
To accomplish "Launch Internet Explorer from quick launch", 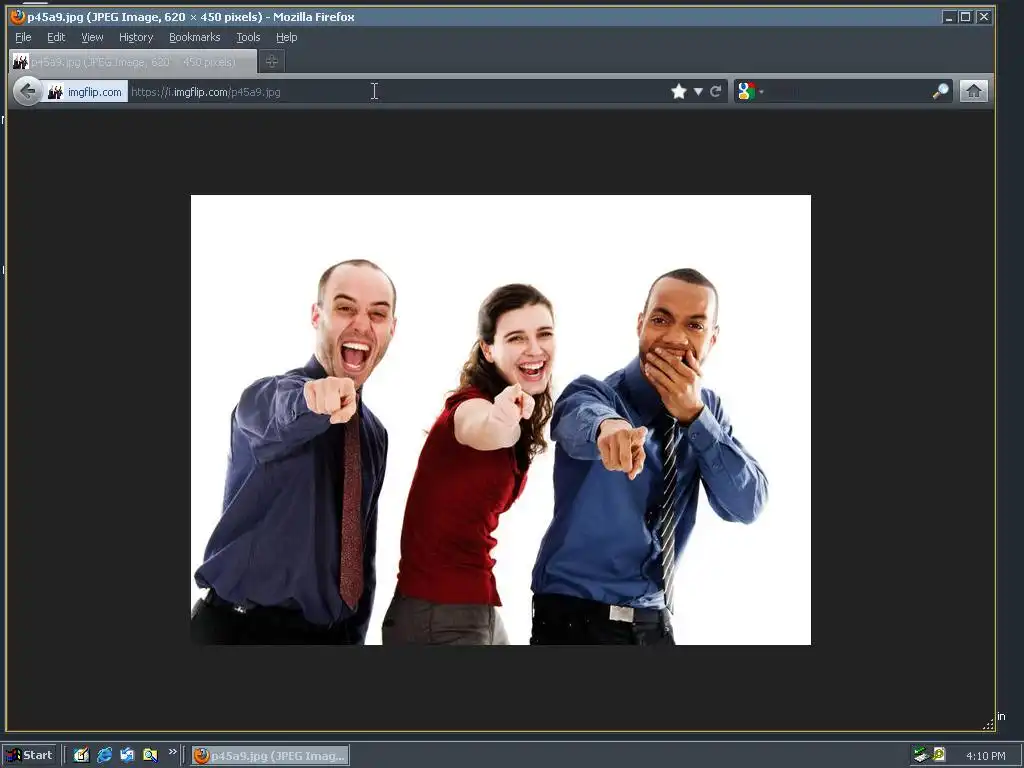I will pos(104,755).
